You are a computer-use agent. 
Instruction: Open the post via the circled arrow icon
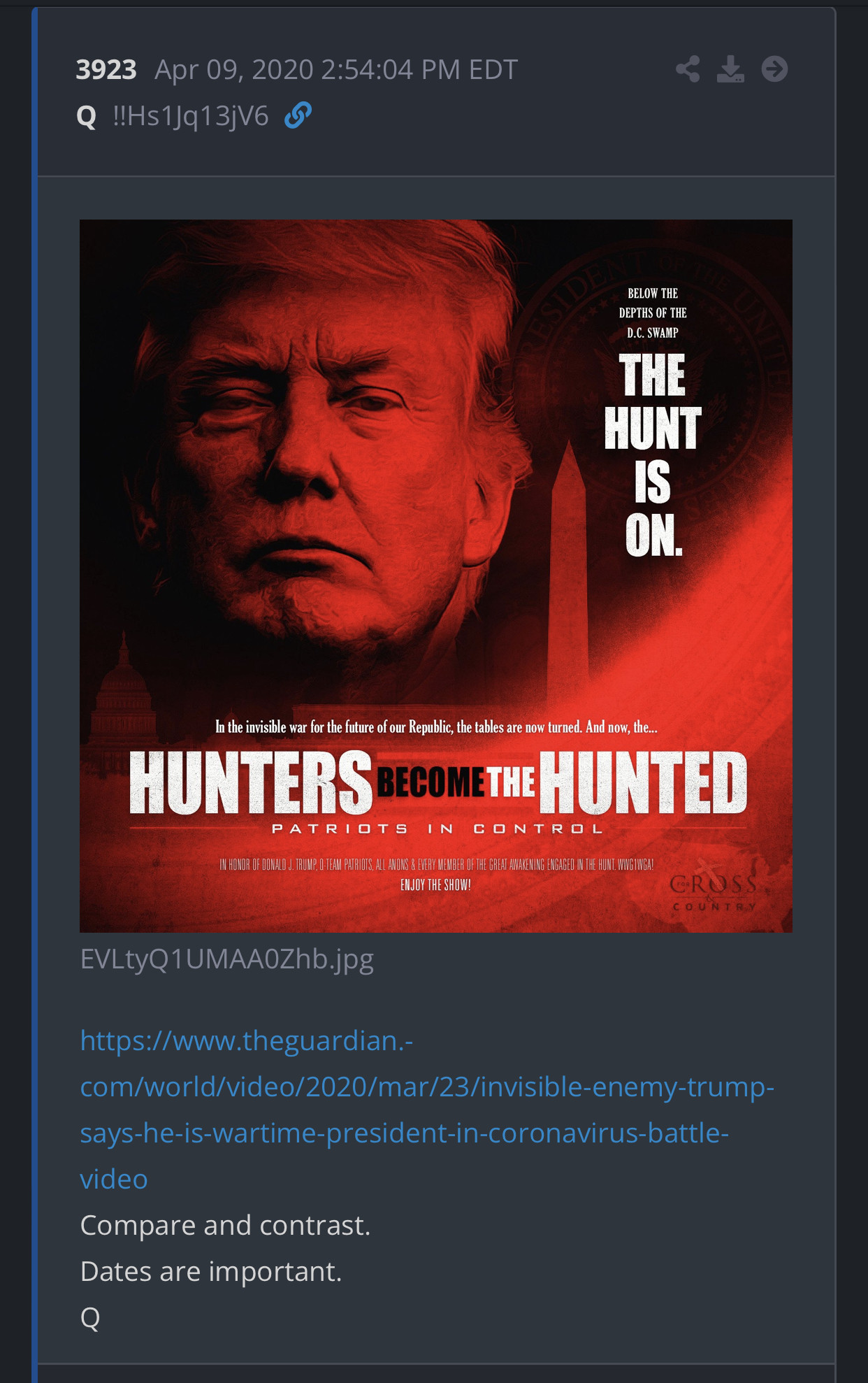click(x=774, y=69)
